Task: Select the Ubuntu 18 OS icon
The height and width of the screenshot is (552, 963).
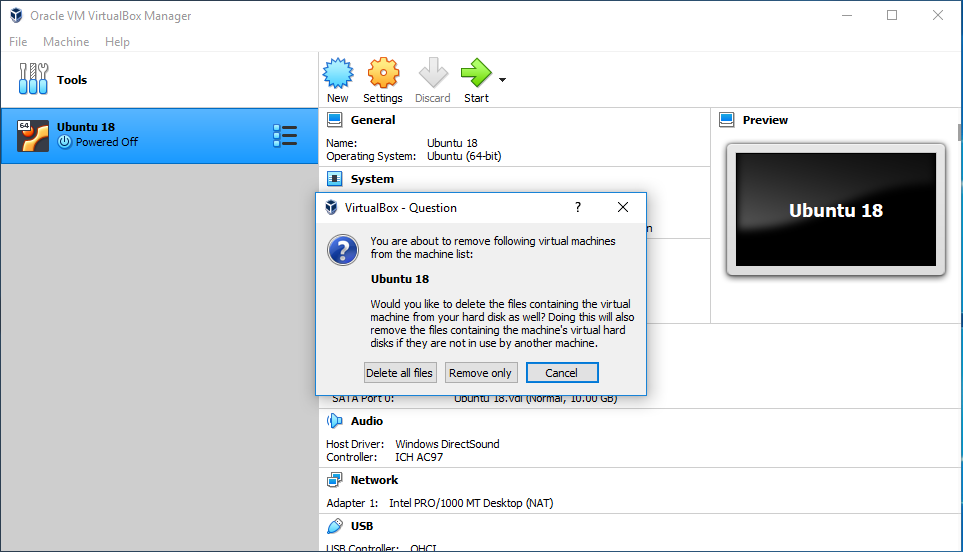Action: coord(33,136)
